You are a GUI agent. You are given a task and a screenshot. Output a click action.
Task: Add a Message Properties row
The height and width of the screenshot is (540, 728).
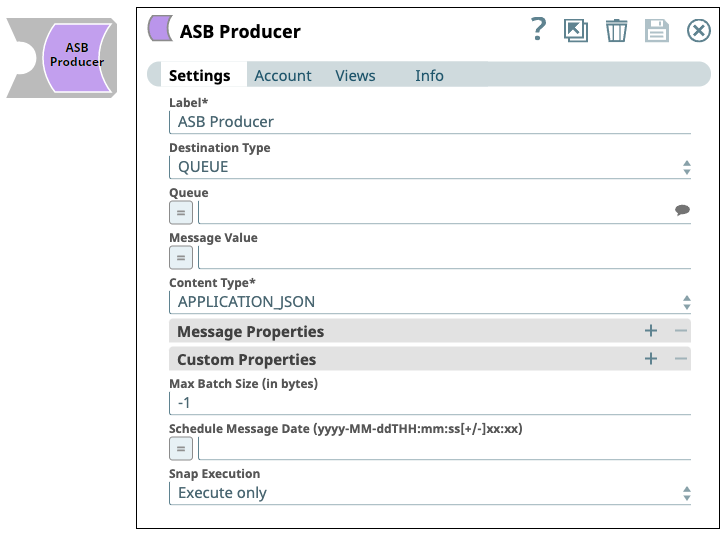pyautogui.click(x=651, y=331)
